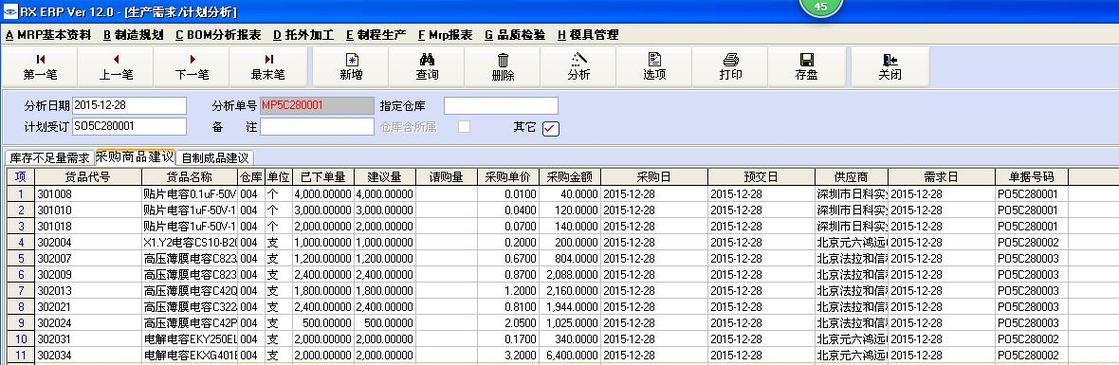Click unit price 0.0100 in row 1
The height and width of the screenshot is (365, 1119).
click(507, 194)
